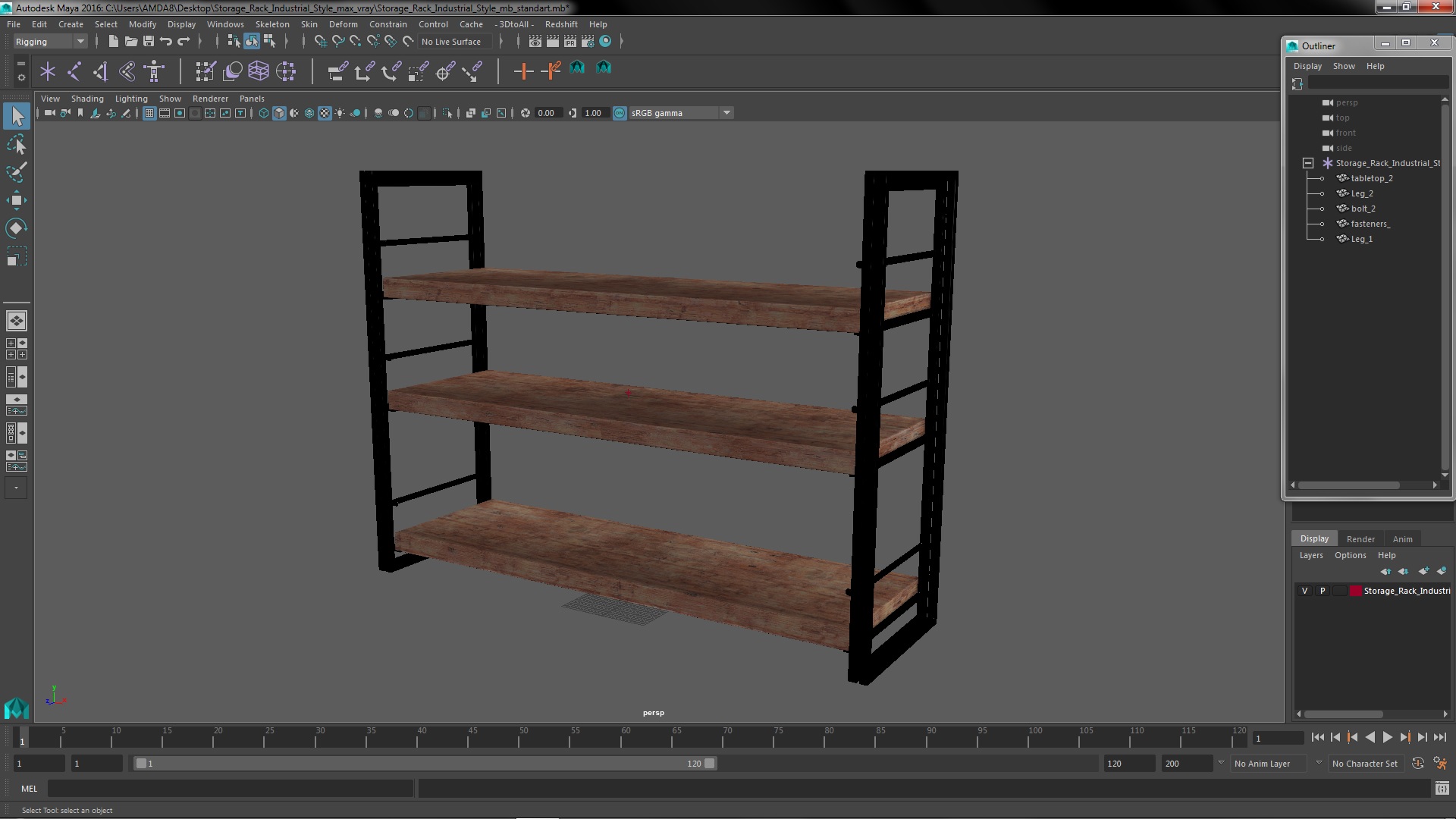The height and width of the screenshot is (819, 1456).
Task: Open the sRGB gamma view transform dropdown
Action: [681, 113]
